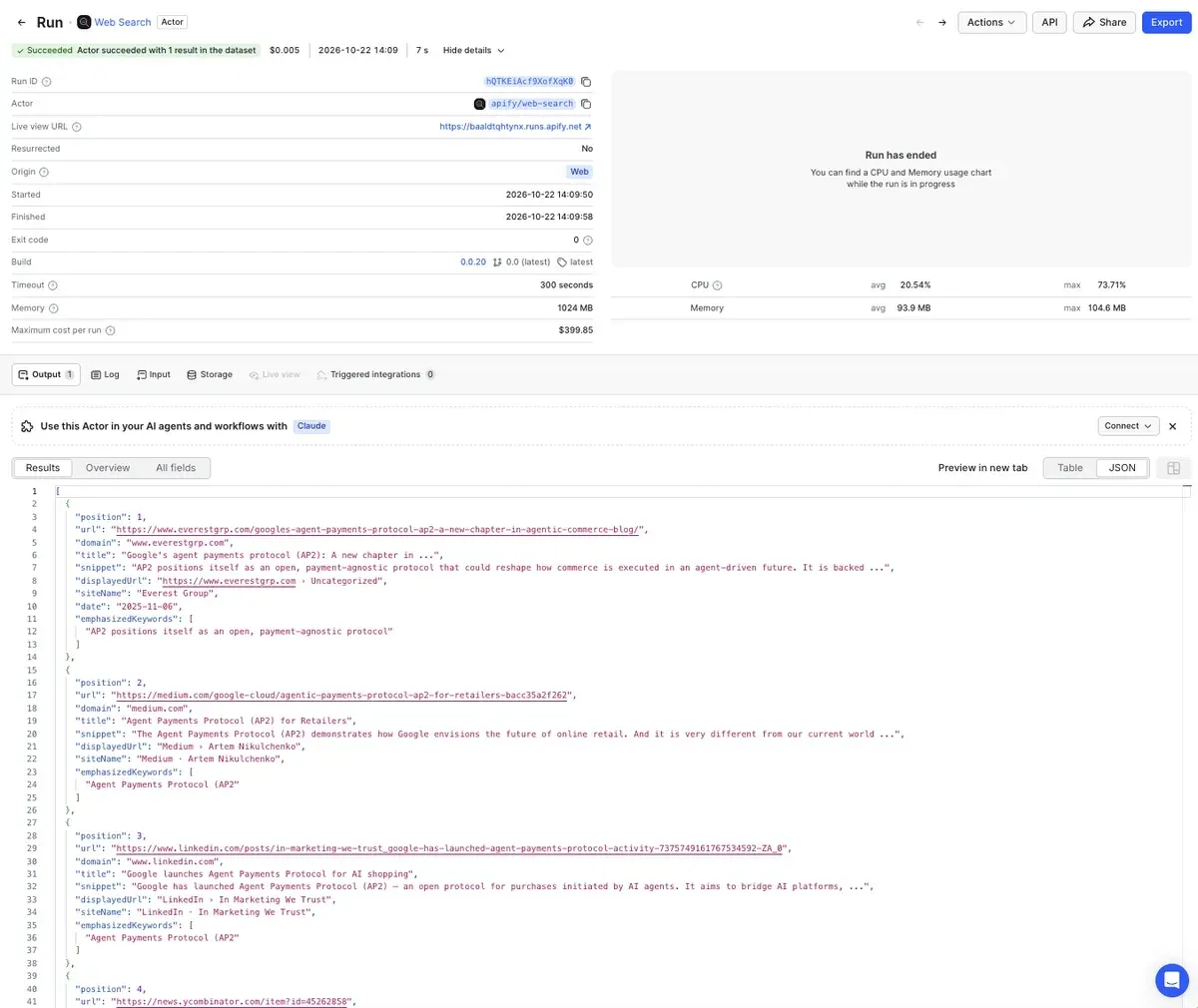Viewport: 1198px width, 1008px height.
Task: Open the apify/web-search actor link
Action: coord(532,104)
